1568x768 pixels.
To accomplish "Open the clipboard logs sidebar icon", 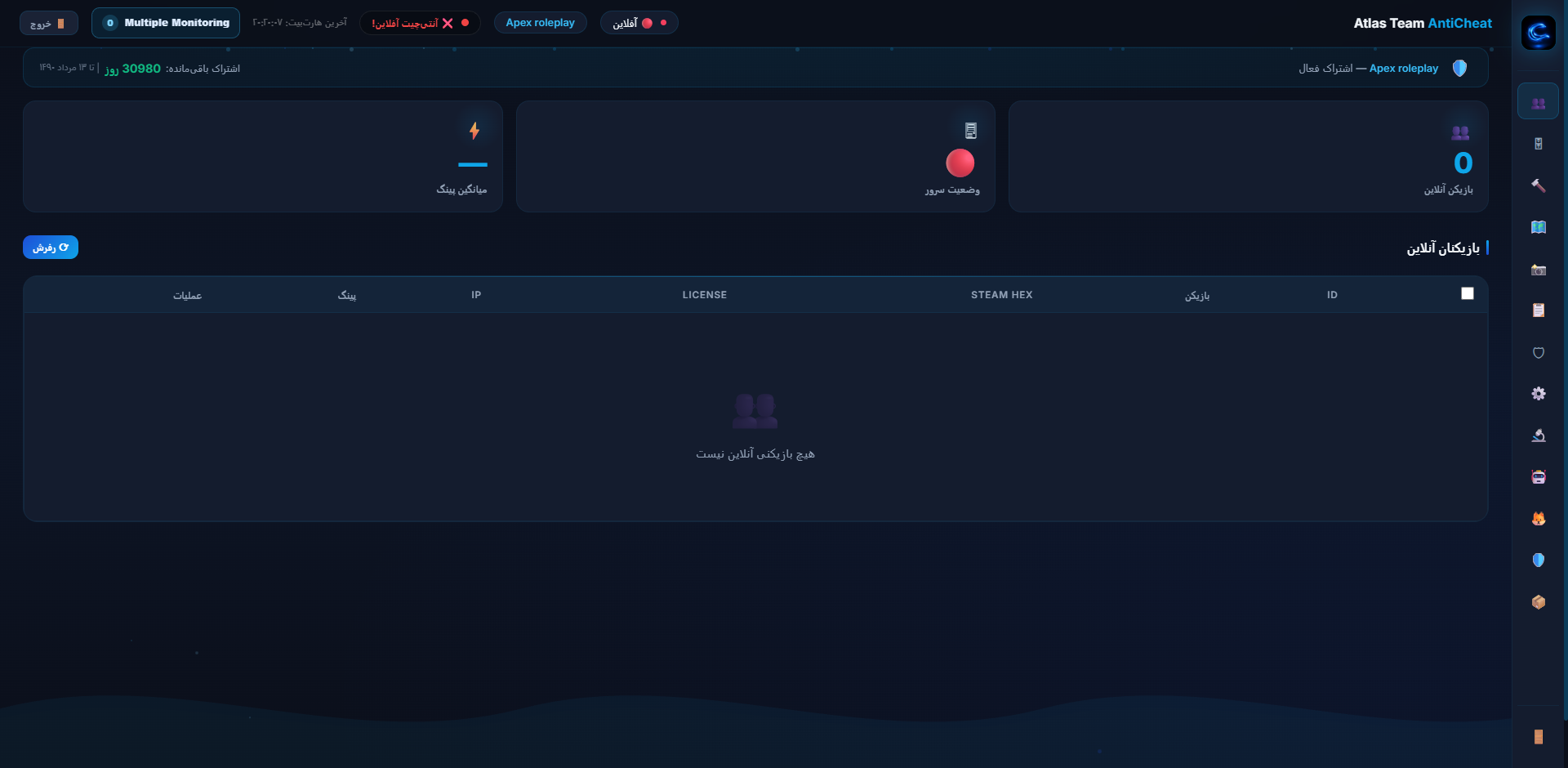I will (1538, 310).
